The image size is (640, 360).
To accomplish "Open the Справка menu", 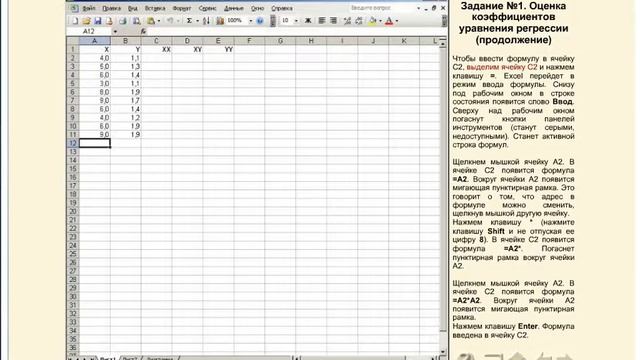I will click(x=282, y=8).
